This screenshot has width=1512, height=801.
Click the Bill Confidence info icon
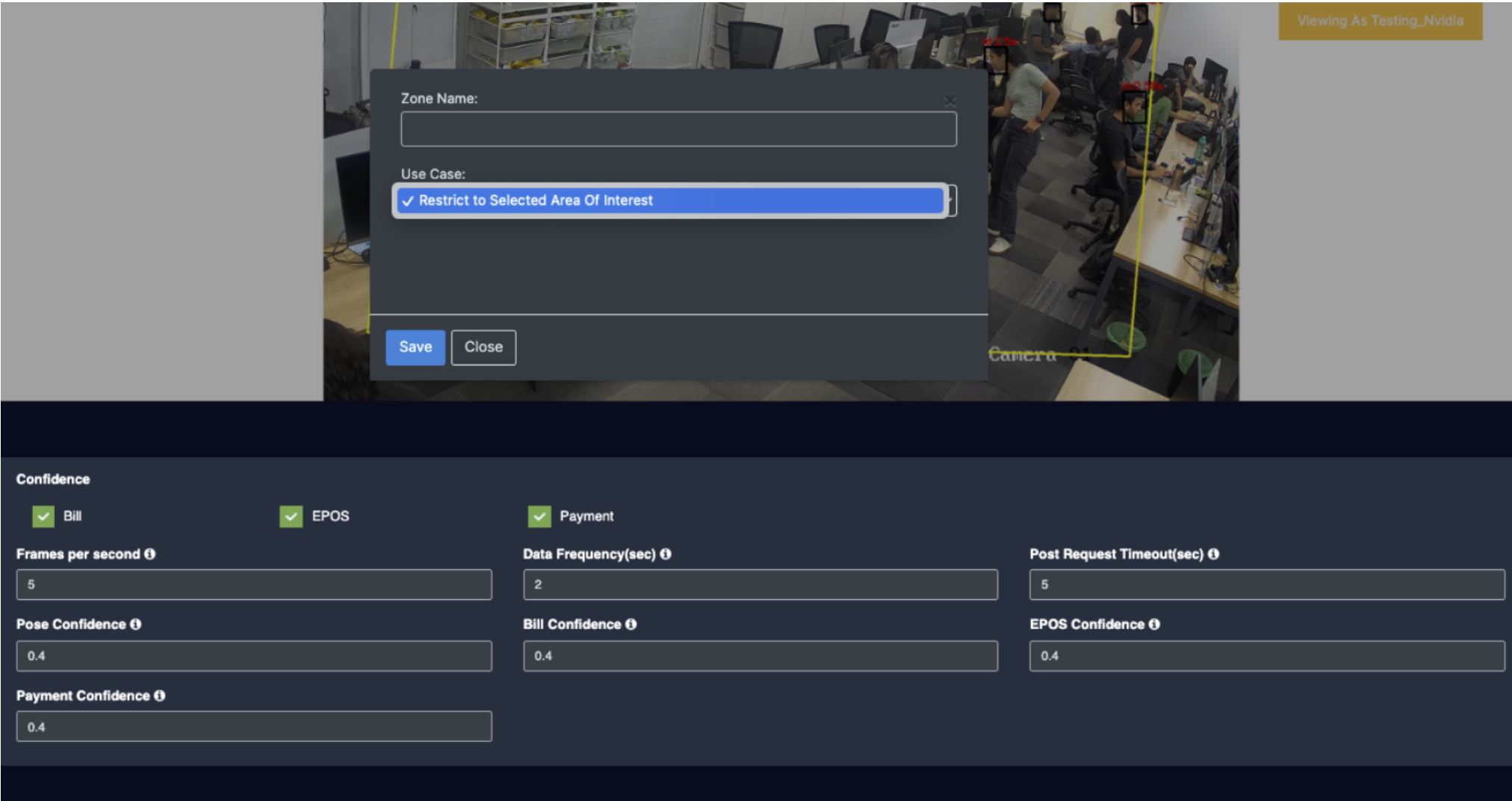click(631, 624)
